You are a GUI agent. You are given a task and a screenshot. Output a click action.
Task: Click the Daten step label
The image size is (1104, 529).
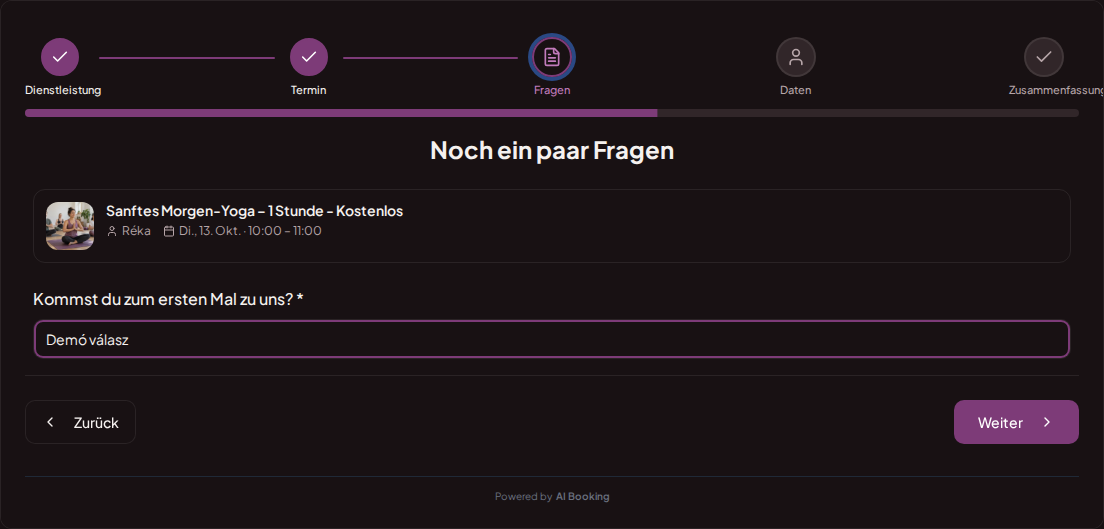click(x=796, y=90)
